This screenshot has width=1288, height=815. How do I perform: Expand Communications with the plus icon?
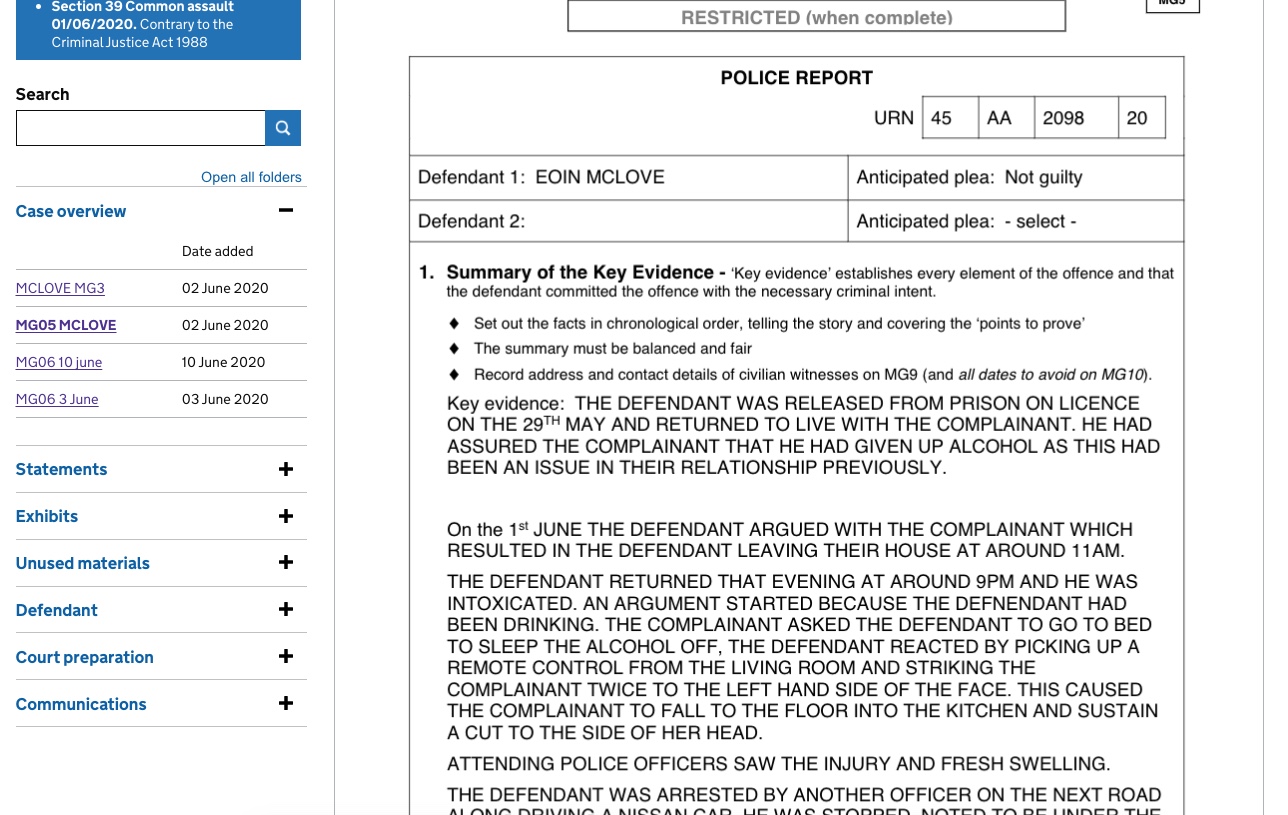click(x=286, y=704)
